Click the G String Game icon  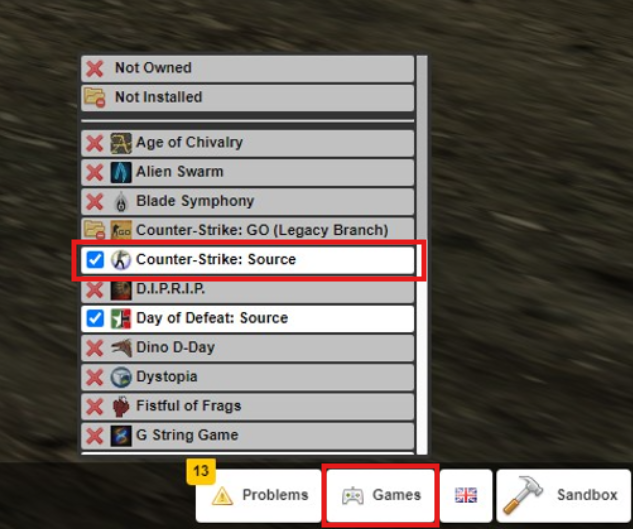[x=121, y=436]
